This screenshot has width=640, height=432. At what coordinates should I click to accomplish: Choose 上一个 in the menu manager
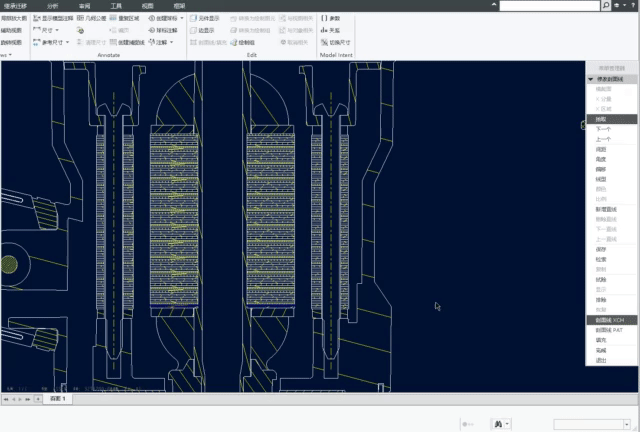(611, 139)
